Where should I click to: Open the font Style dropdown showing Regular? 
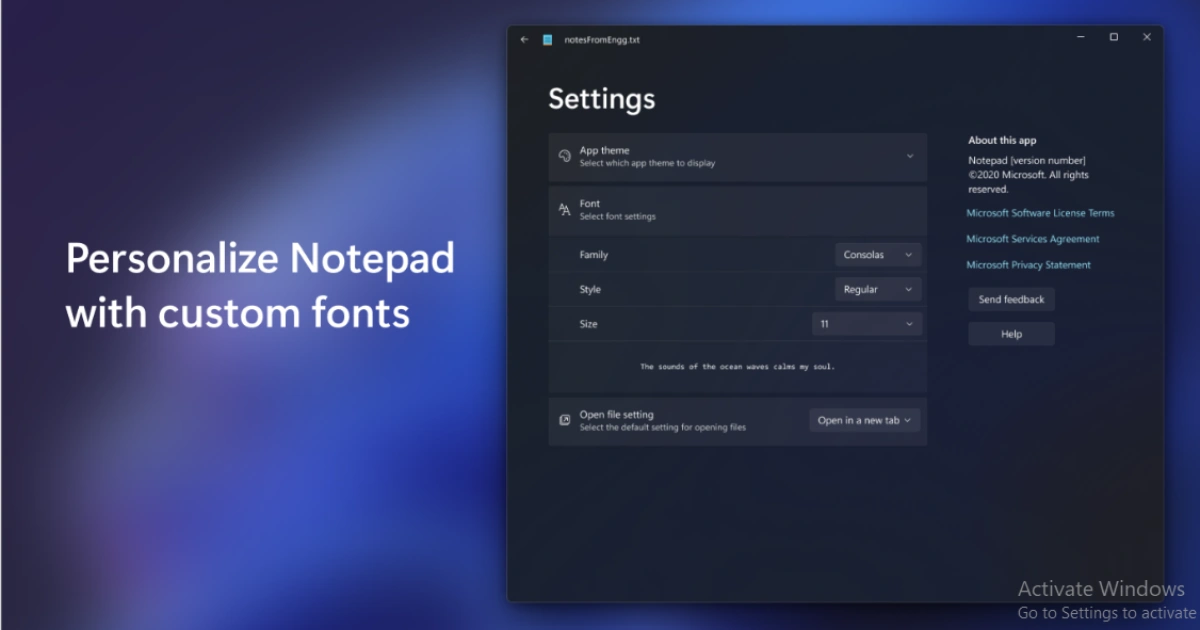877,289
